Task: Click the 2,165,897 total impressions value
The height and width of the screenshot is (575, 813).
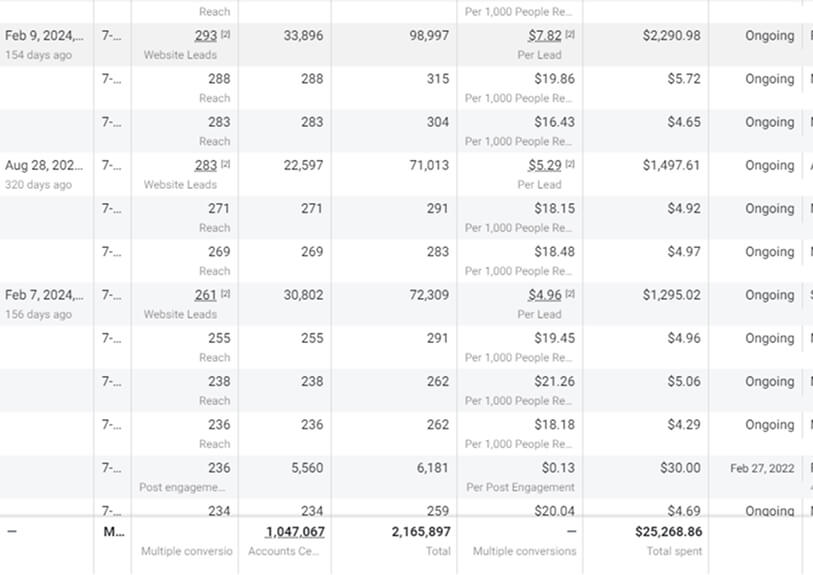Action: pos(420,532)
